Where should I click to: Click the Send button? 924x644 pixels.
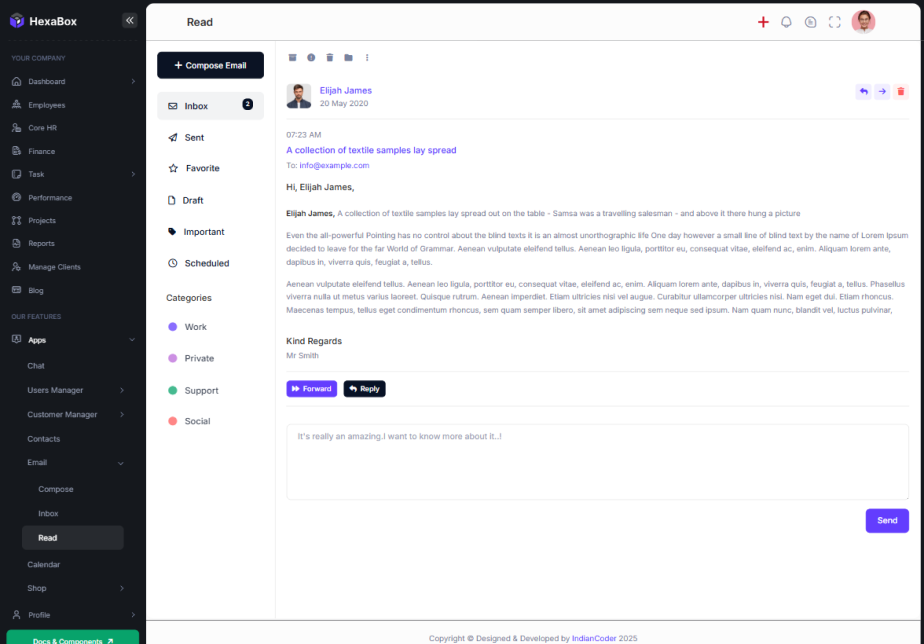pos(887,521)
